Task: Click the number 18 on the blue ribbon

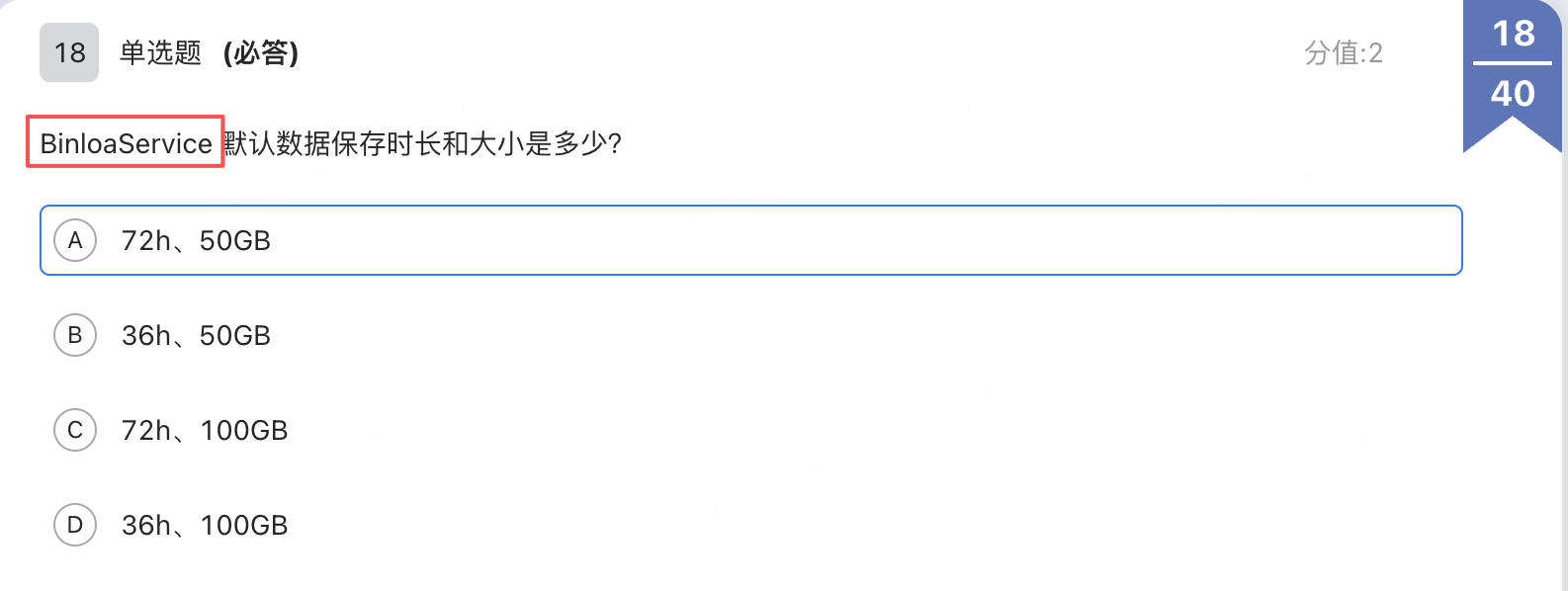Action: point(1513,34)
